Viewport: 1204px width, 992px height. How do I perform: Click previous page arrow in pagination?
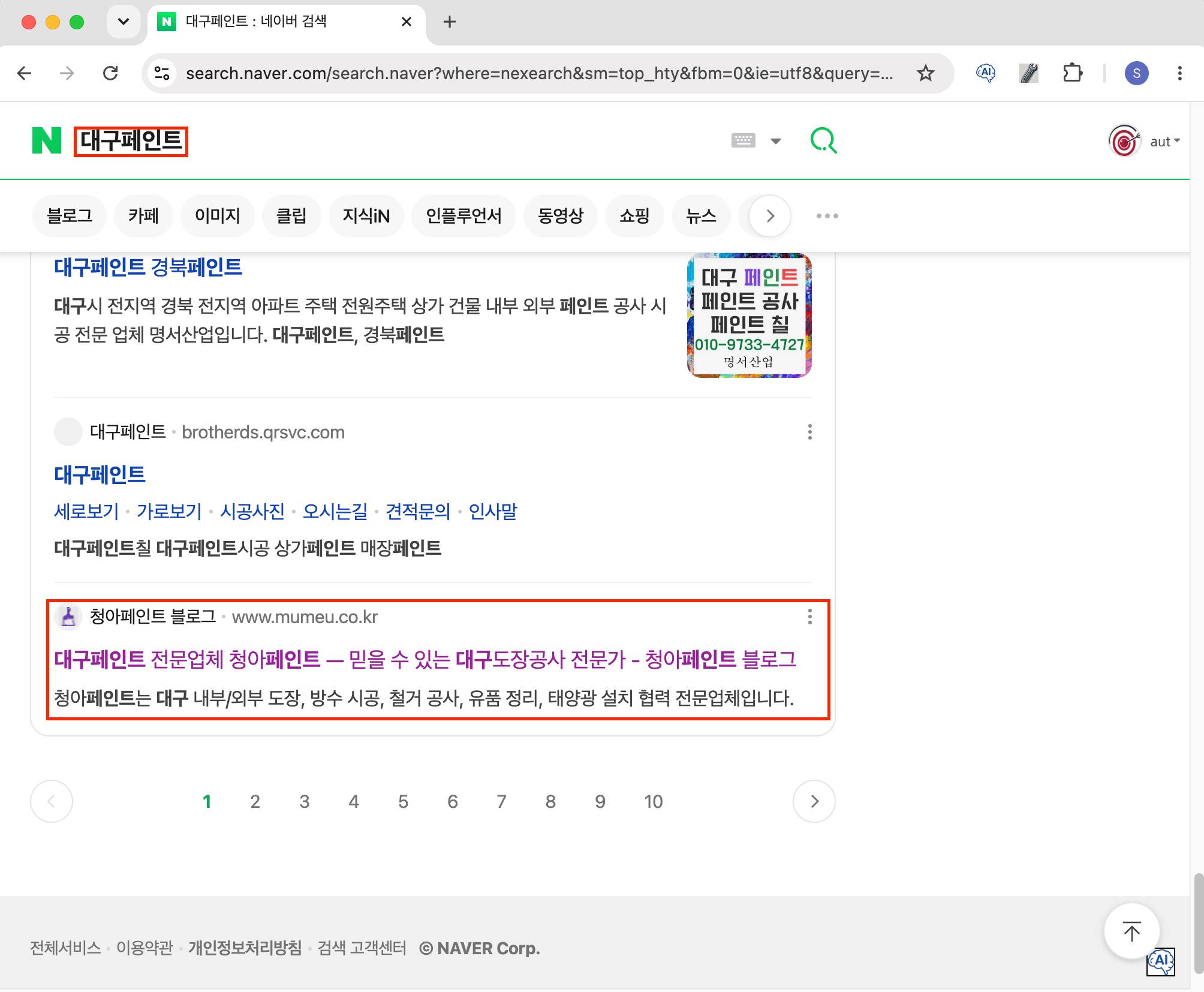(x=52, y=801)
